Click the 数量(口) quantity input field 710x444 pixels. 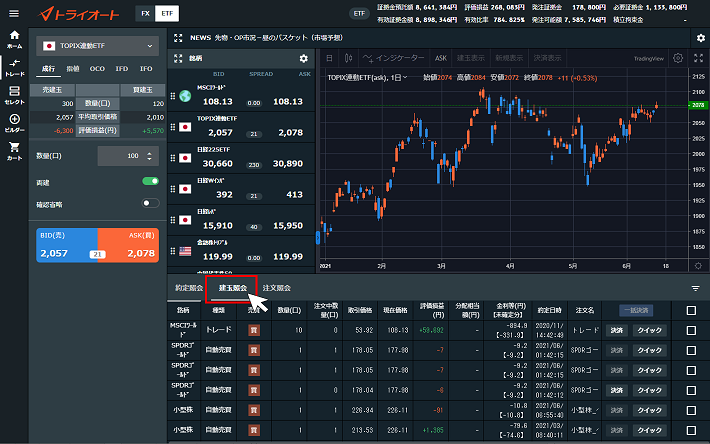click(x=128, y=156)
